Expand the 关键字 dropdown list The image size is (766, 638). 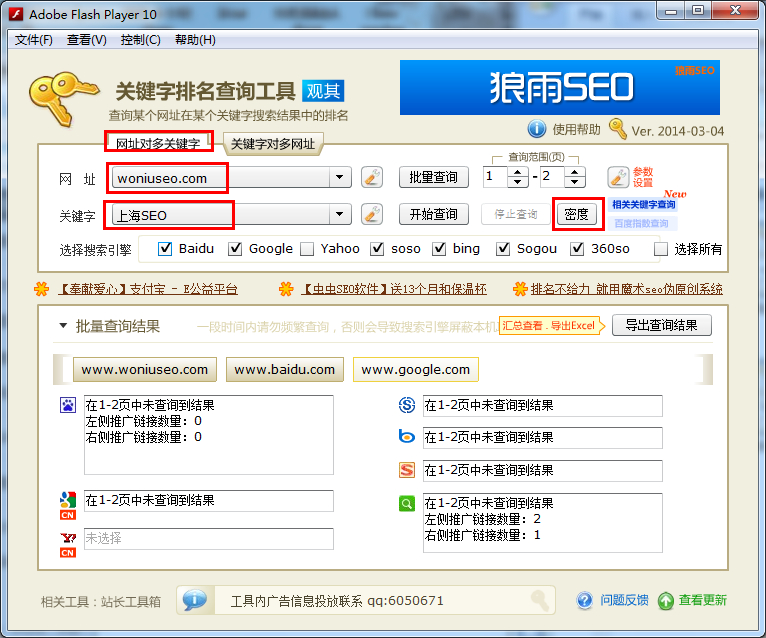click(341, 214)
